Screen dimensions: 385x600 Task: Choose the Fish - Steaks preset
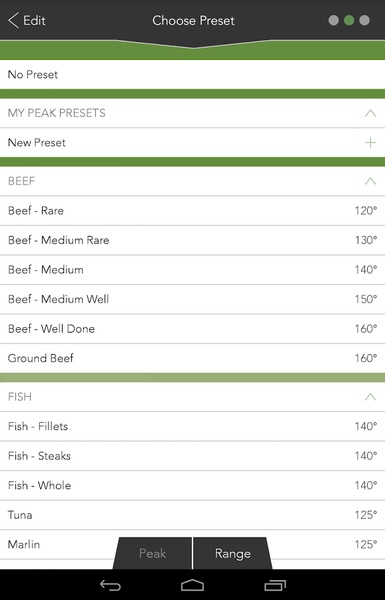(x=192, y=456)
